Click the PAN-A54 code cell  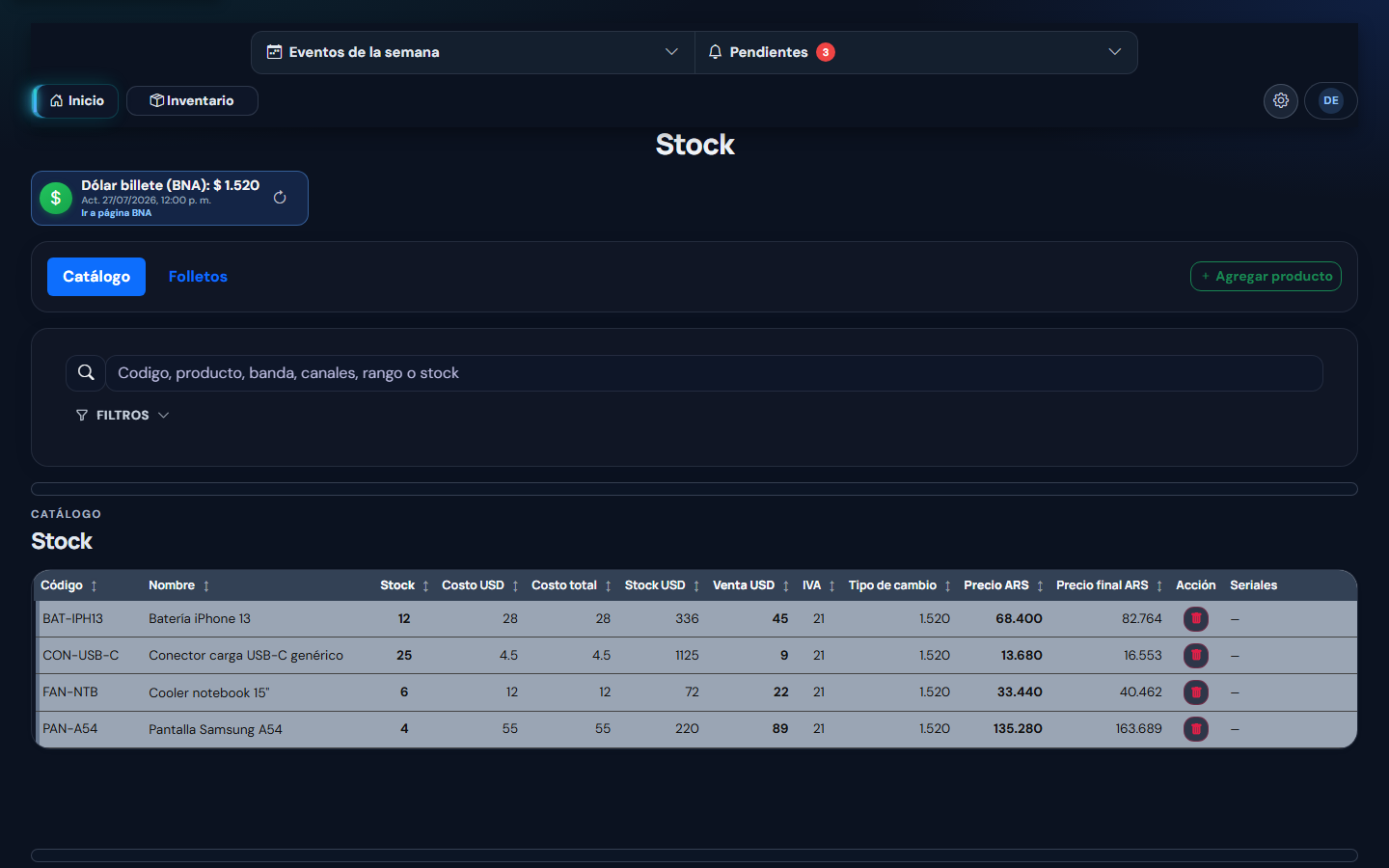tap(70, 728)
